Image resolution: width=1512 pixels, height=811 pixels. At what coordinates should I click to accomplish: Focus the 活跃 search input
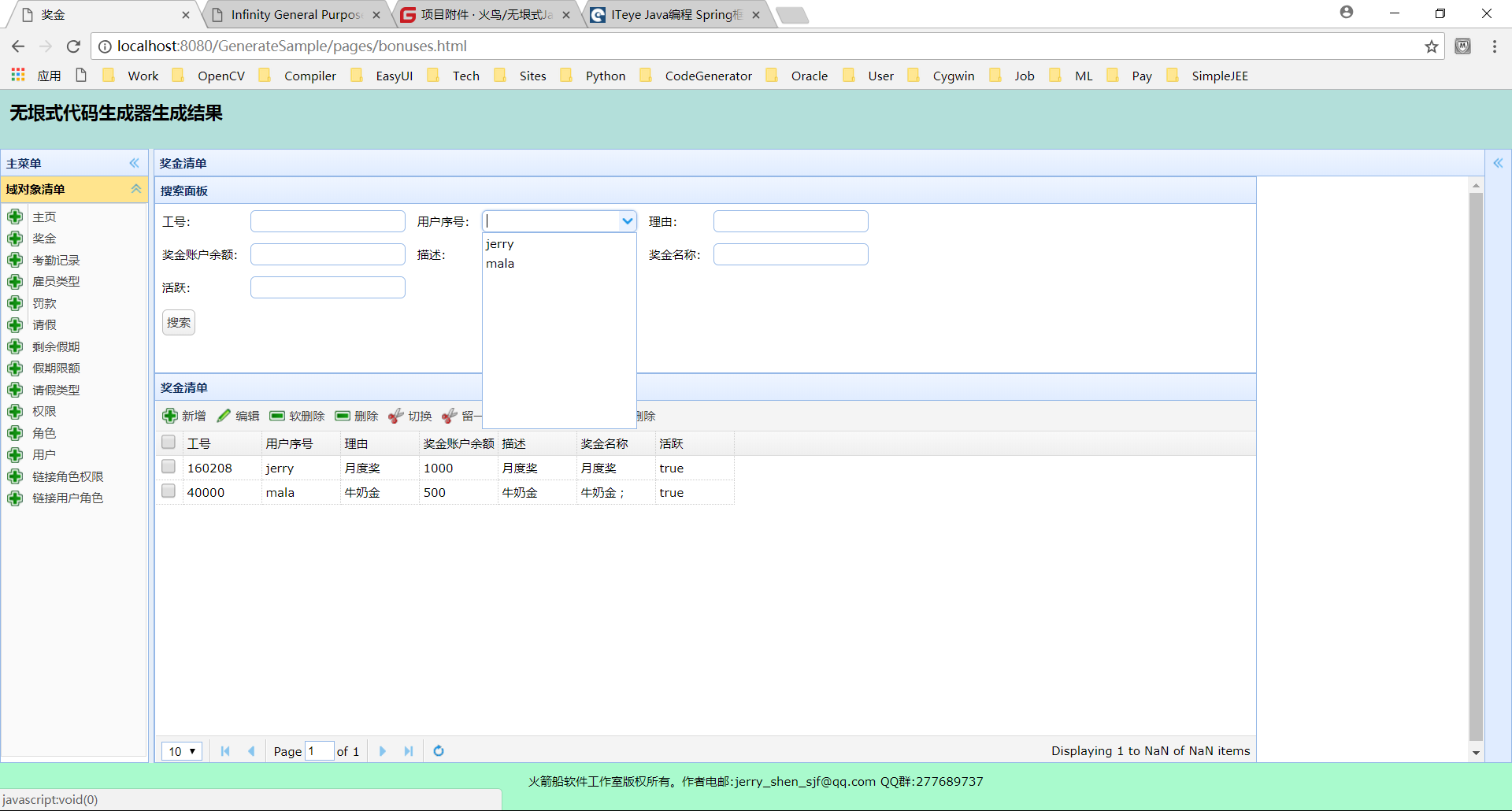click(x=328, y=287)
